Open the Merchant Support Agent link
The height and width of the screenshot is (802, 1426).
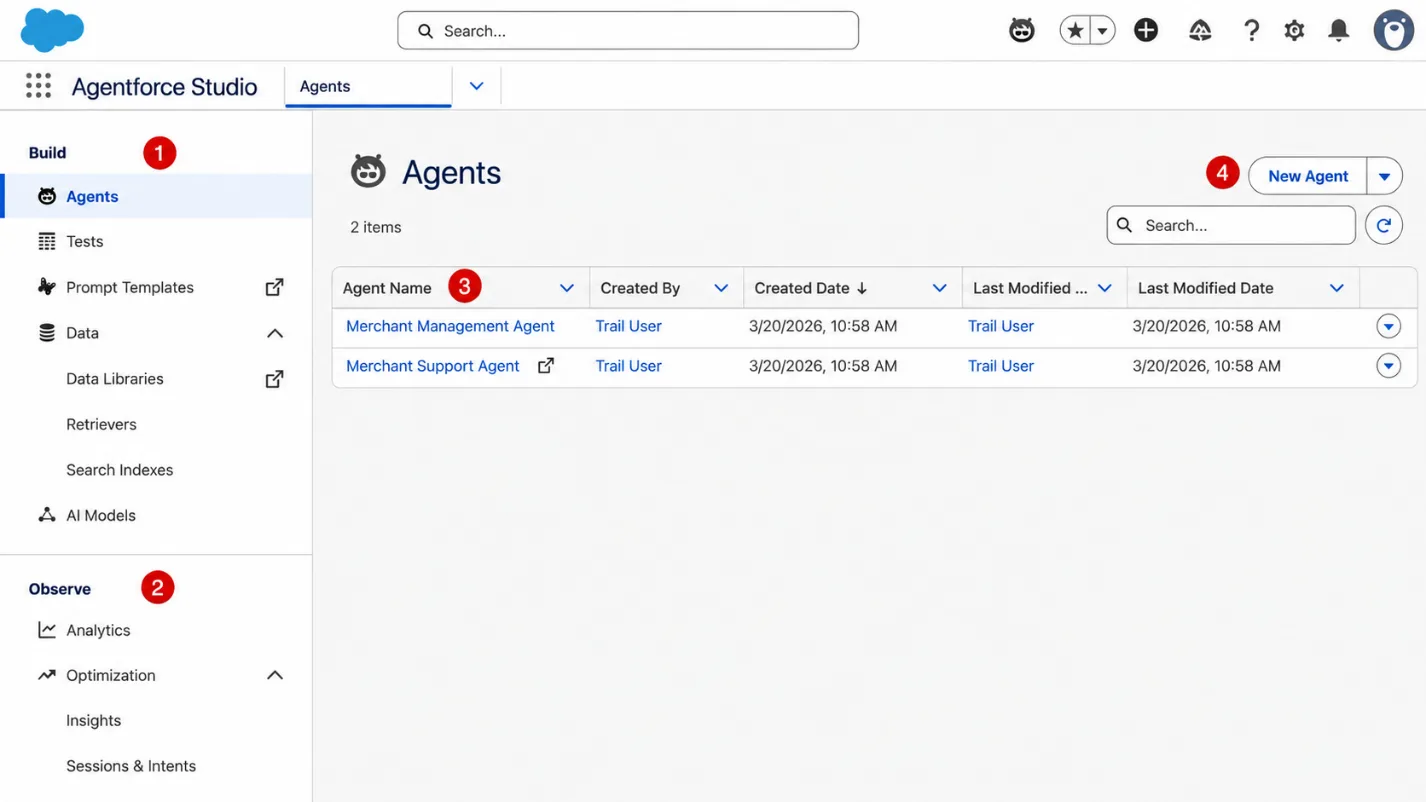coord(433,366)
